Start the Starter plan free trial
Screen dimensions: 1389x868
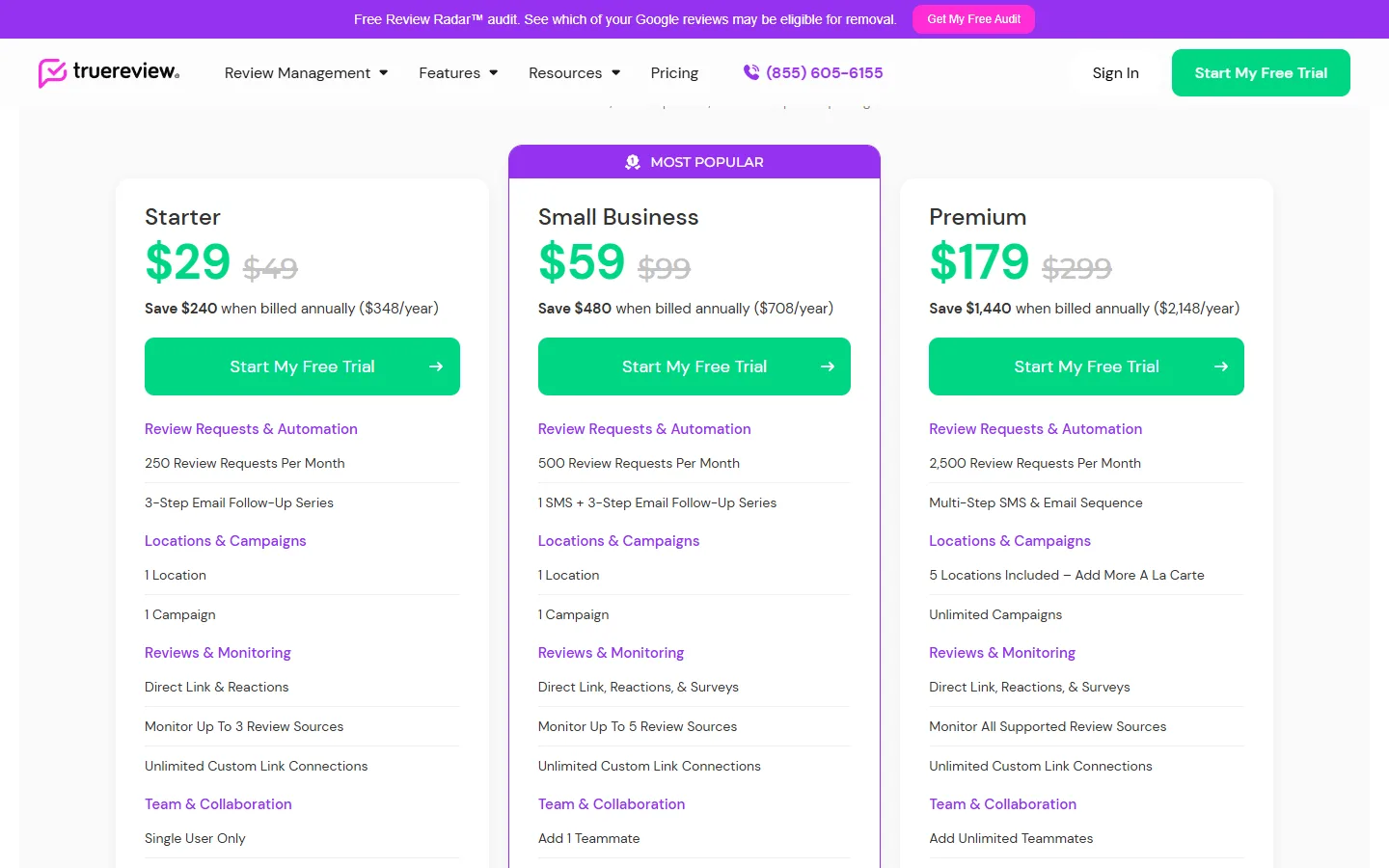click(x=302, y=366)
